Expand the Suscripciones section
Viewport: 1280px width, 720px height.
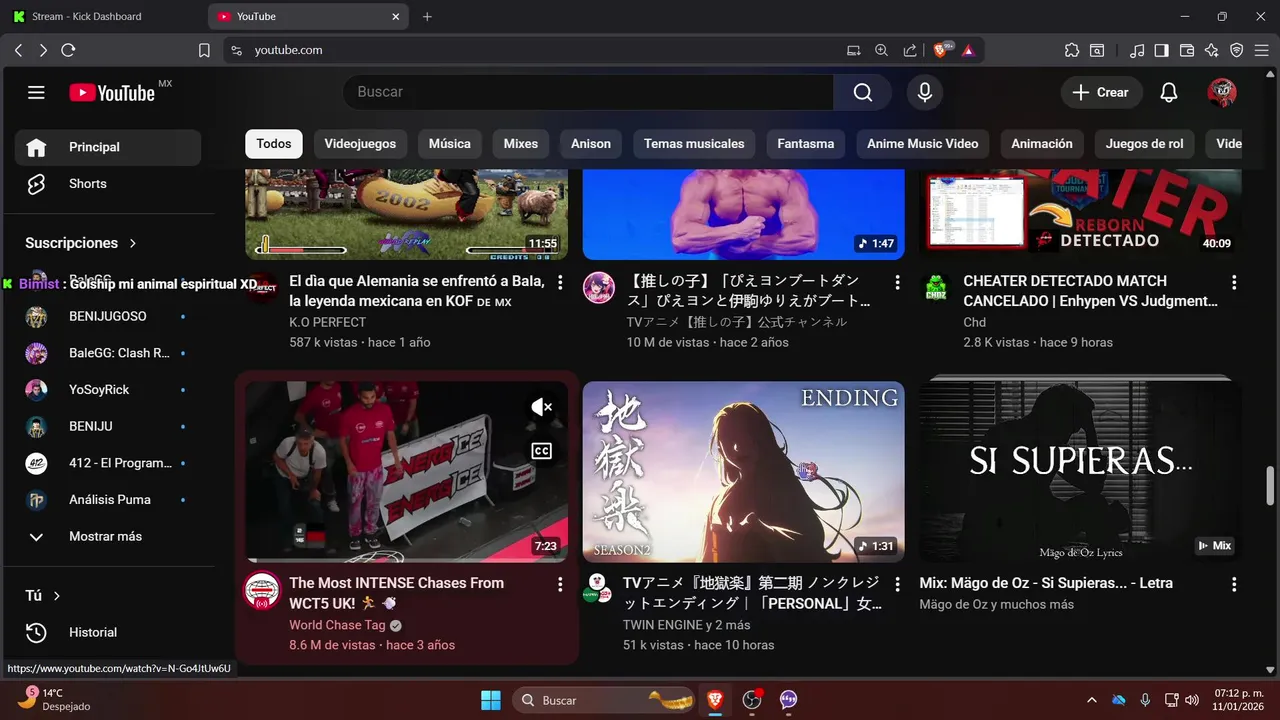tap(81, 243)
